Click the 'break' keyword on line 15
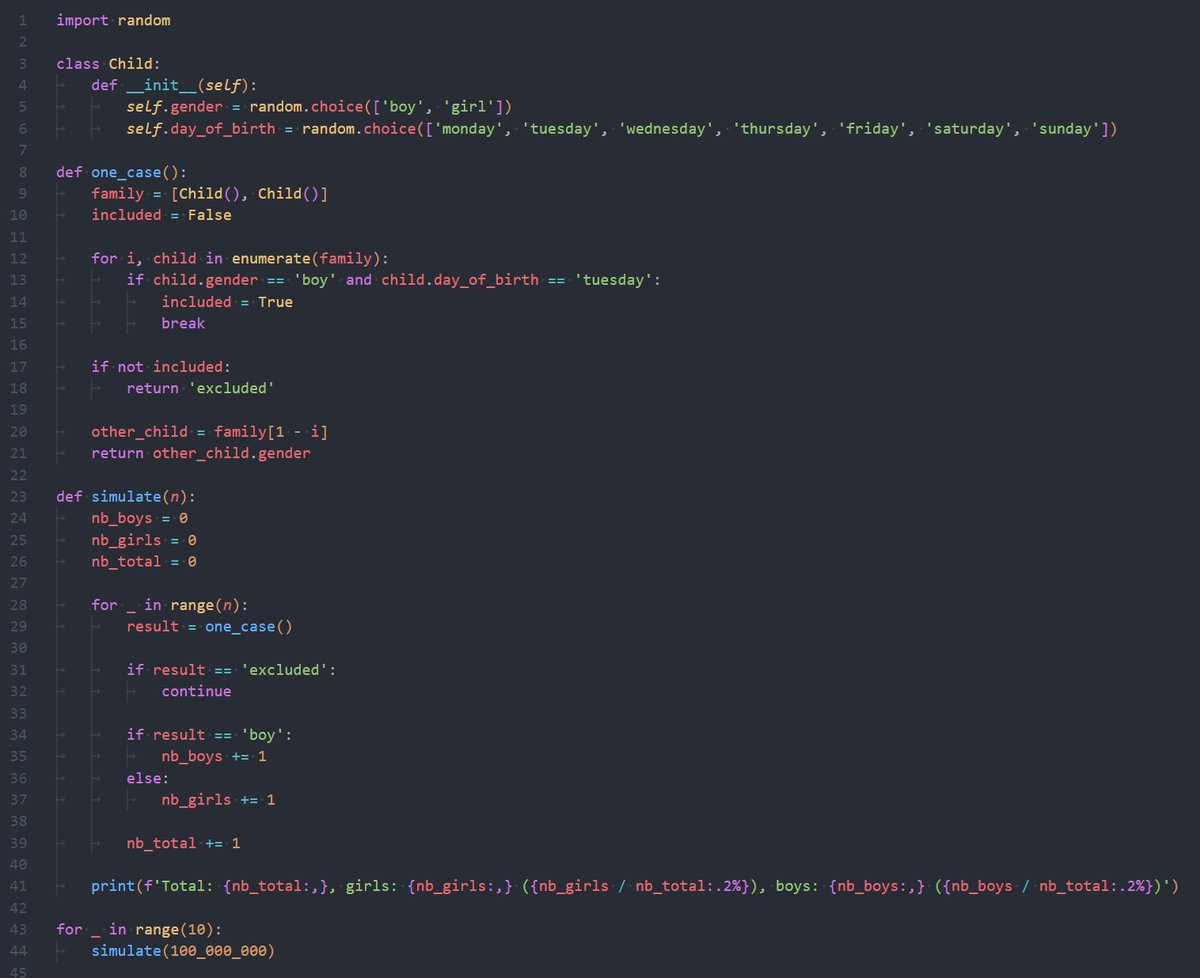1200x978 pixels. (183, 323)
